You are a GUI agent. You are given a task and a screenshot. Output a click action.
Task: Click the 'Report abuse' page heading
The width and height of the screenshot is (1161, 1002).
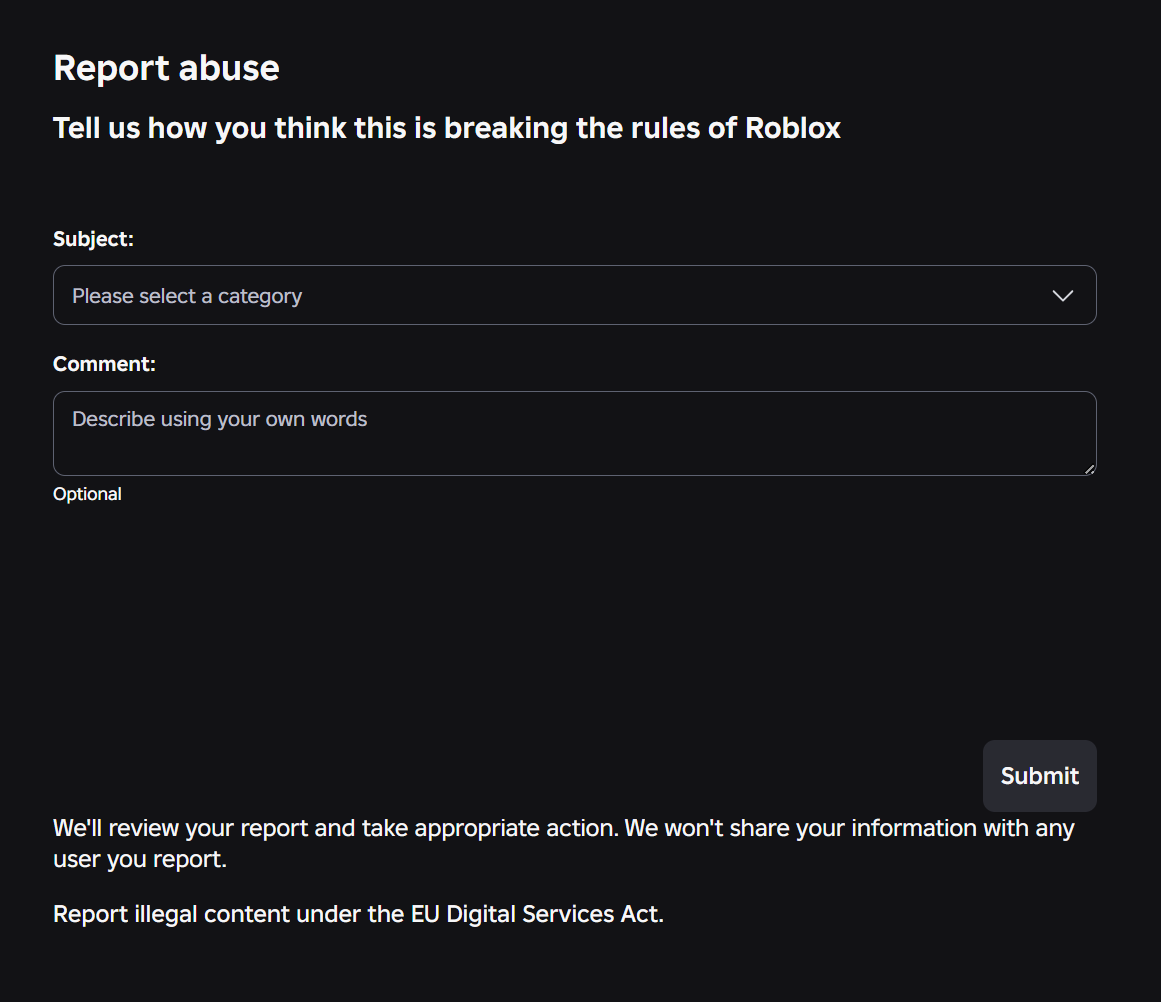click(x=166, y=68)
